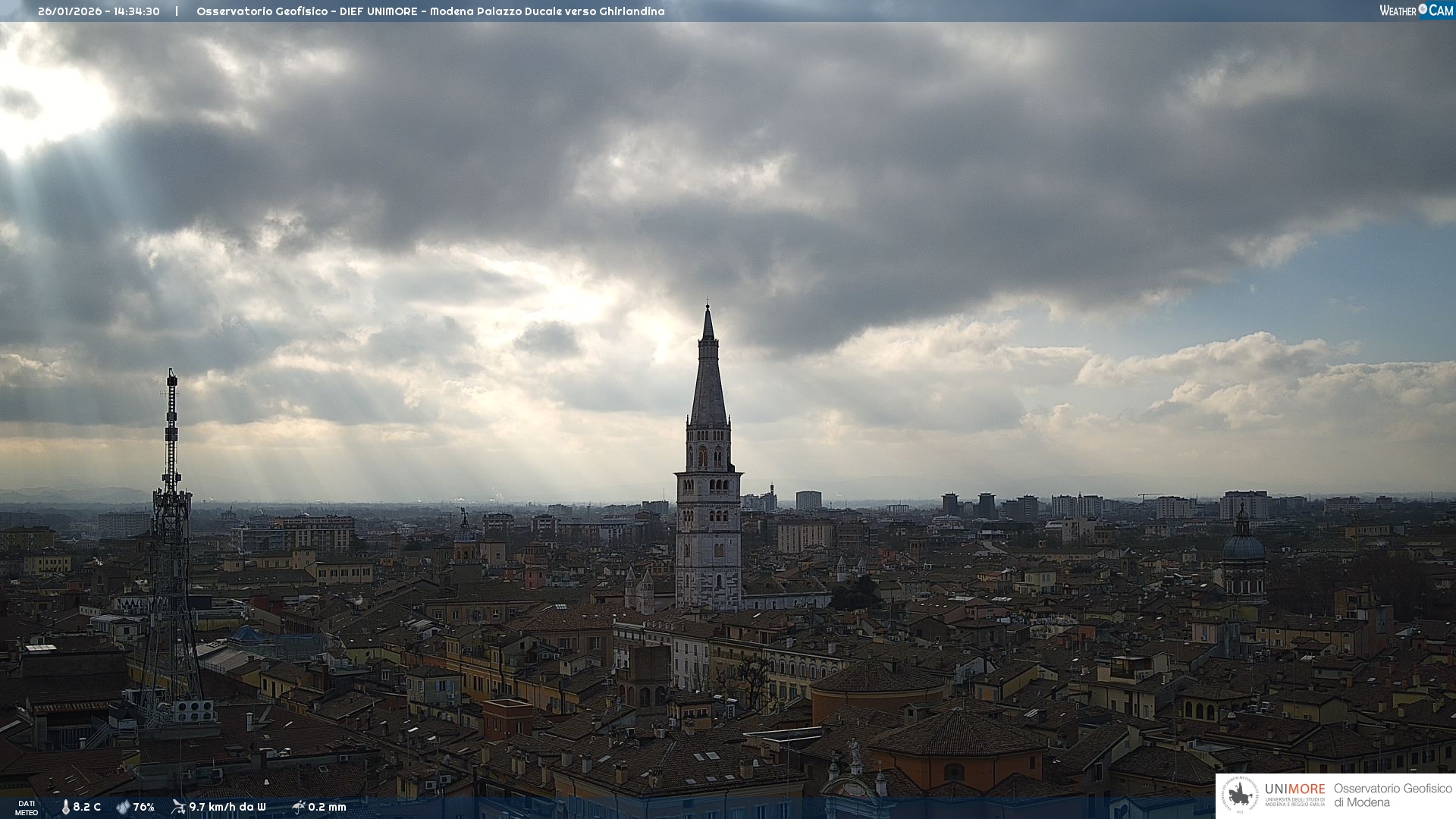Click the wind anemometer icon
This screenshot has height=819, width=1456.
coord(178,806)
